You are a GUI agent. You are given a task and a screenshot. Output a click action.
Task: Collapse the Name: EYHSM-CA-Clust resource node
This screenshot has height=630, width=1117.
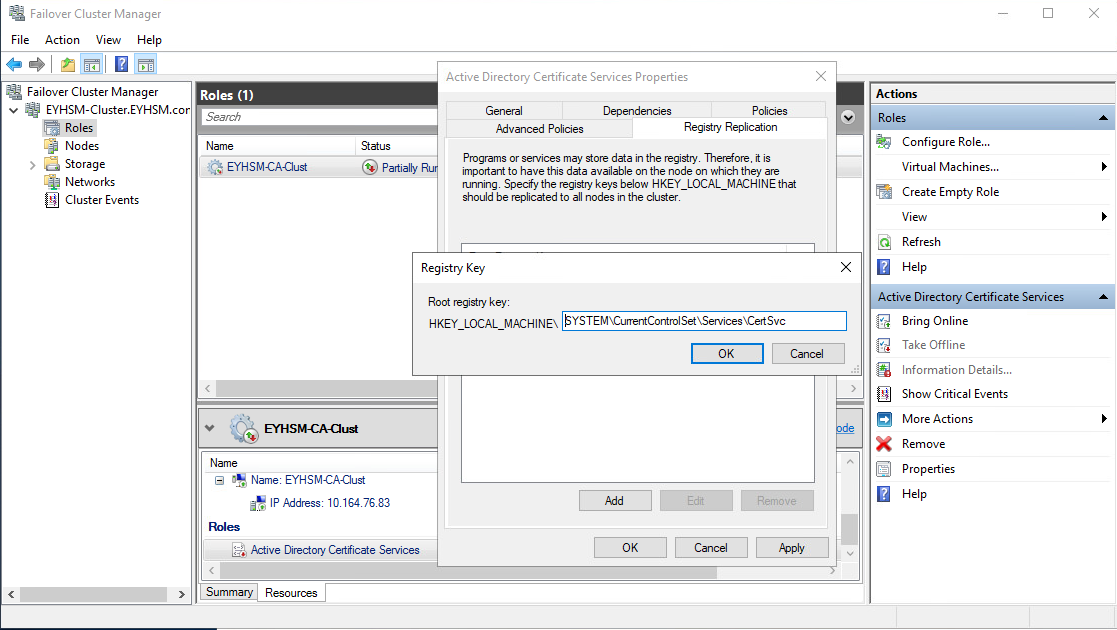point(219,480)
